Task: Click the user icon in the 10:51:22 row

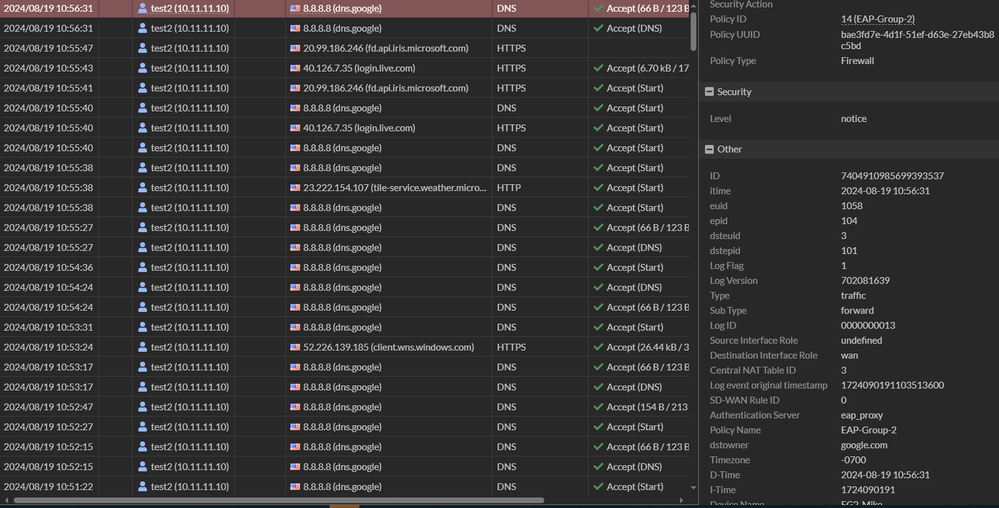Action: [x=143, y=487]
